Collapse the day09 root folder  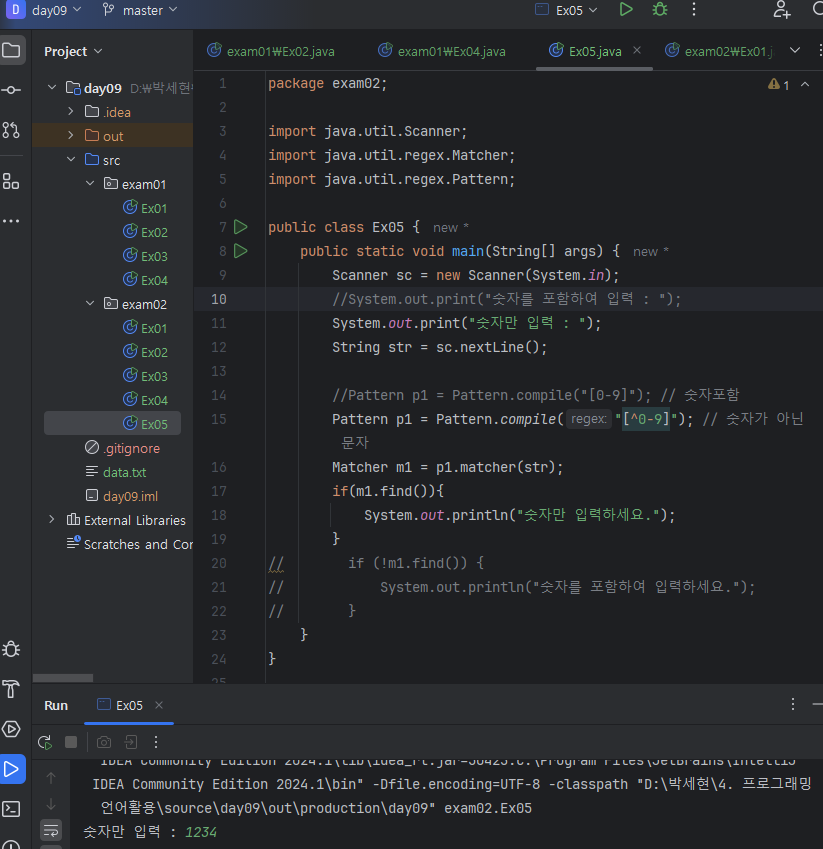coord(52,87)
